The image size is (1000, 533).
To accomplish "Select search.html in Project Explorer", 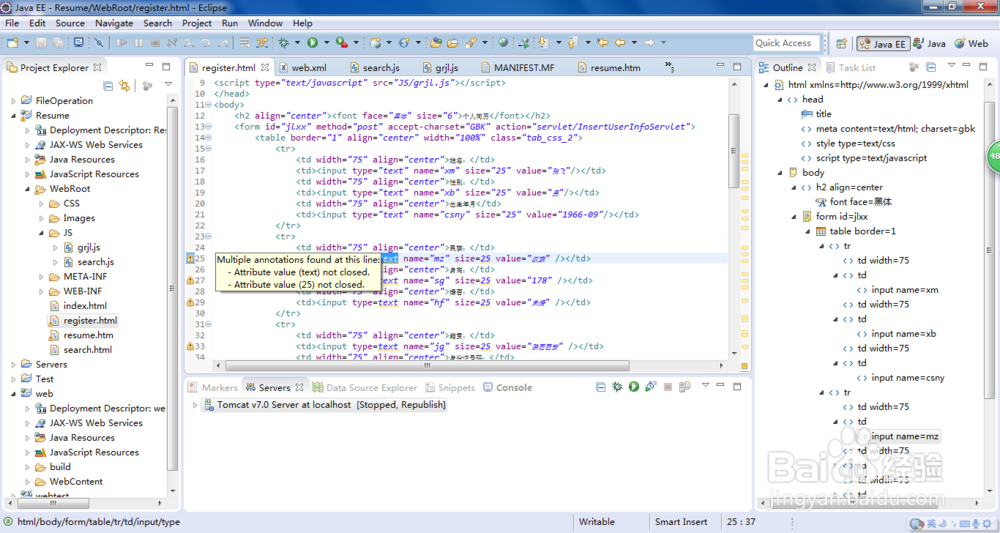I will click(x=81, y=350).
